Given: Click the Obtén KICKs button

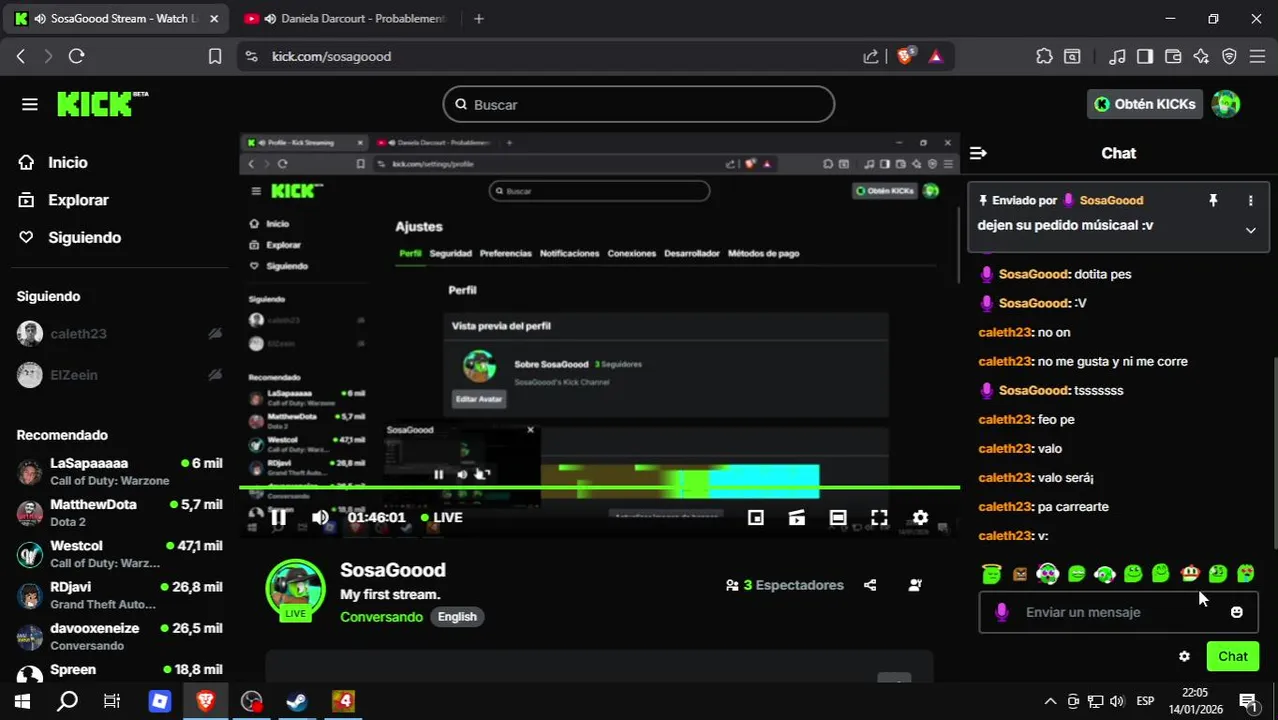Looking at the screenshot, I should [x=1145, y=104].
